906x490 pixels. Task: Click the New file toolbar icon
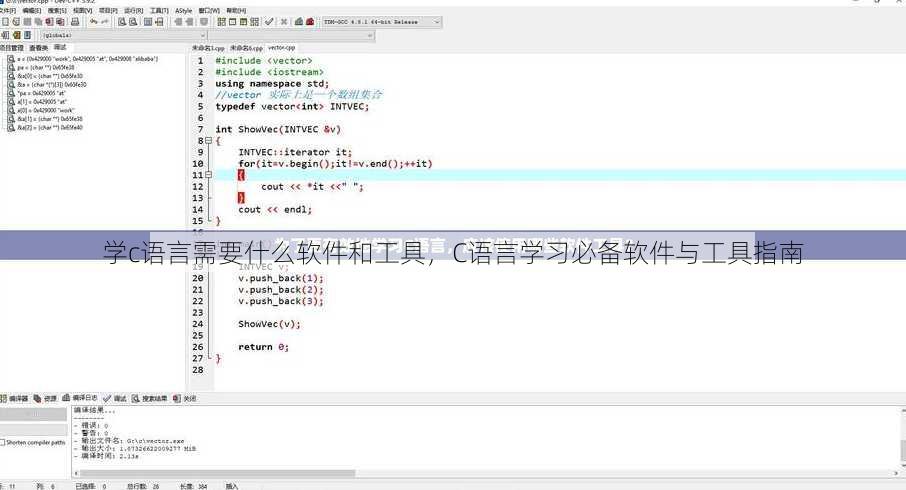5,21
